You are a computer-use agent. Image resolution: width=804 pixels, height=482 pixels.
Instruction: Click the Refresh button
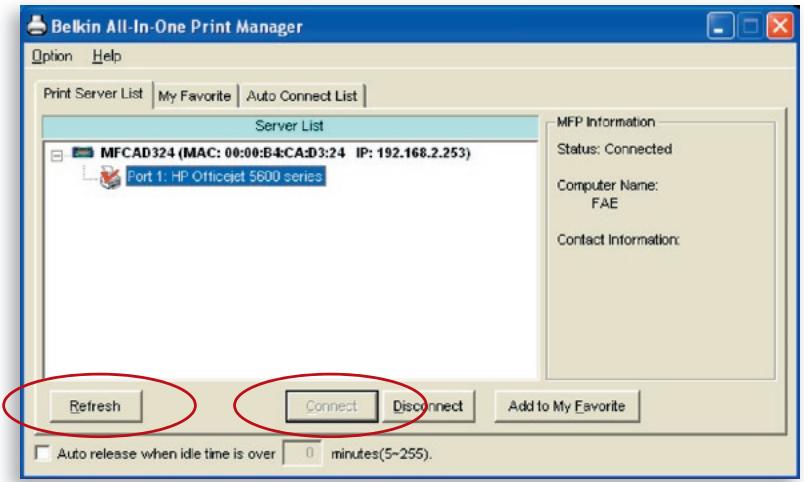[x=95, y=406]
